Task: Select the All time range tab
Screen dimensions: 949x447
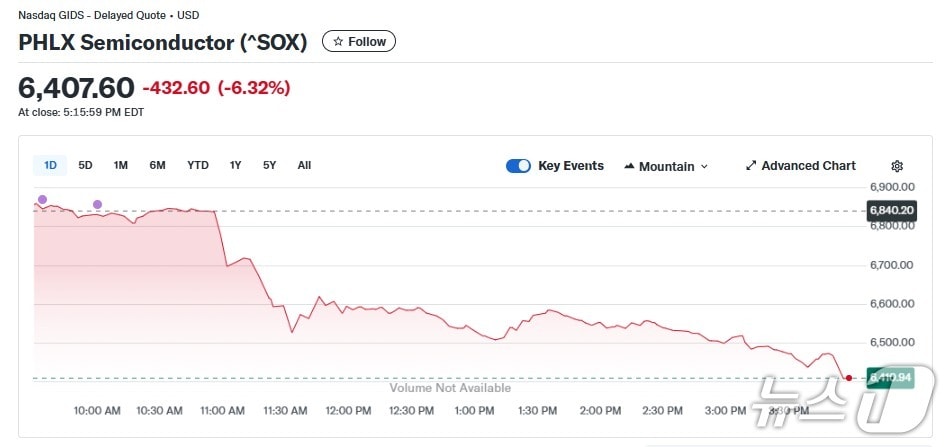Action: (x=304, y=165)
